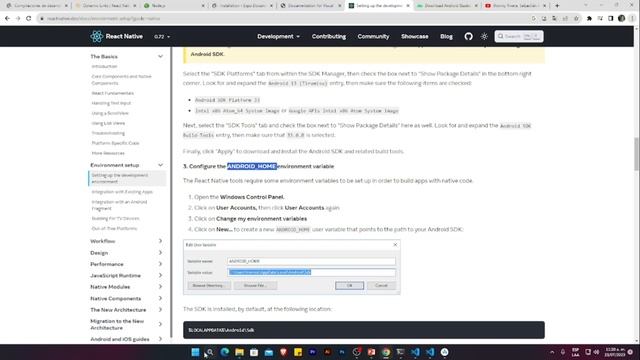Click the docs Search field

click(519, 36)
